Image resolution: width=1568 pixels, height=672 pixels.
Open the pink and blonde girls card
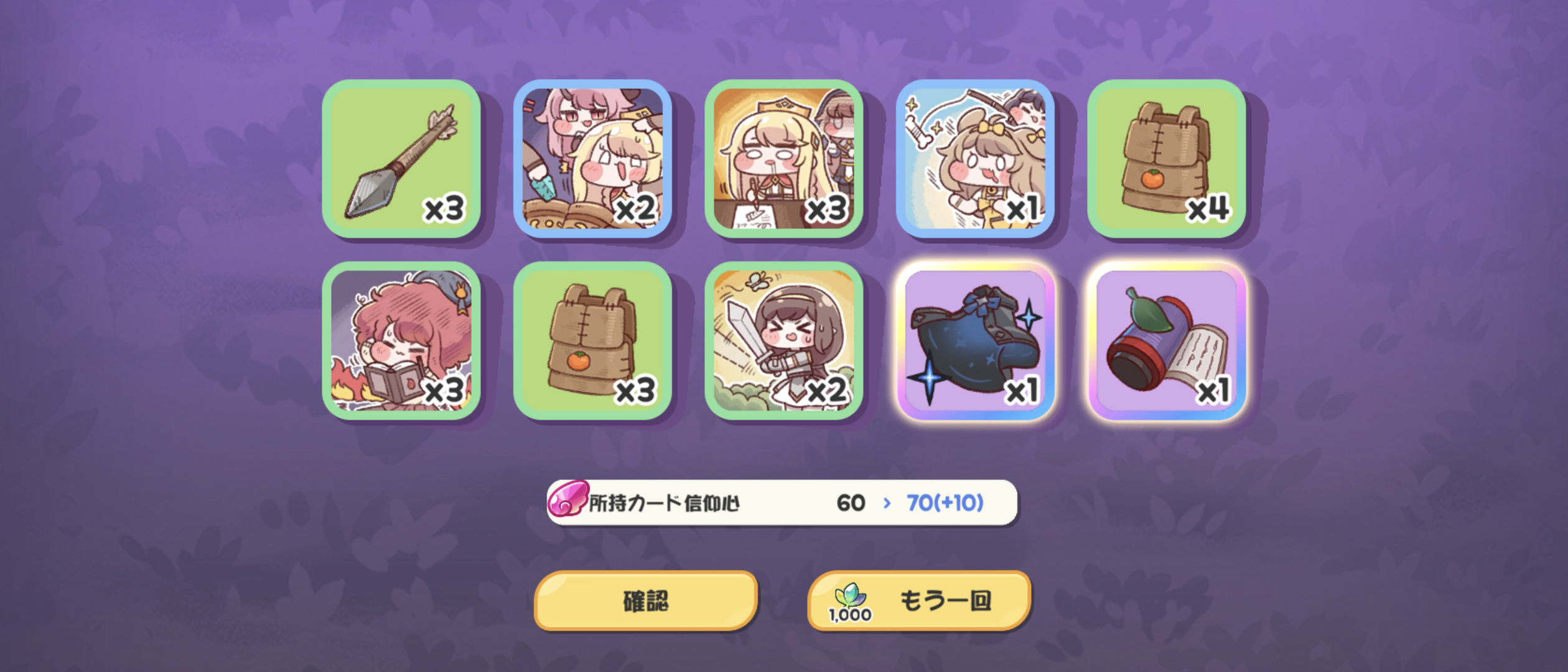point(592,158)
